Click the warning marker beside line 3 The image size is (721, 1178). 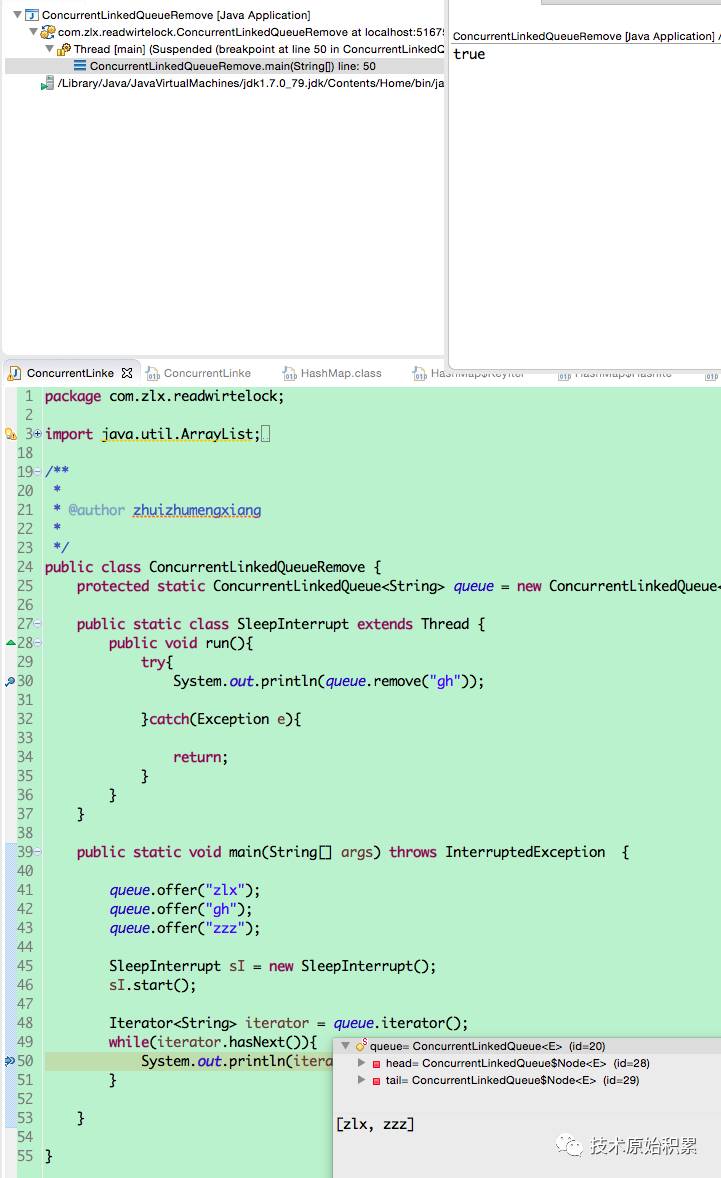[x=10, y=433]
